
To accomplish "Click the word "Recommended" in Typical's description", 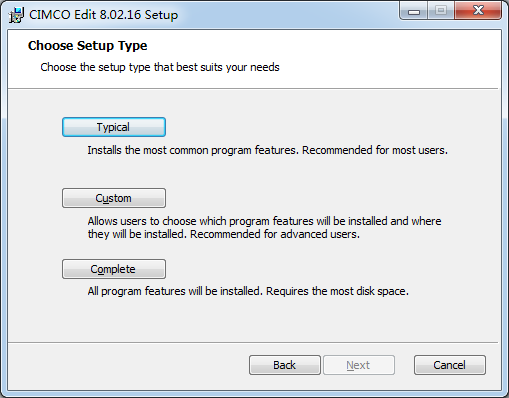I will 337,150.
